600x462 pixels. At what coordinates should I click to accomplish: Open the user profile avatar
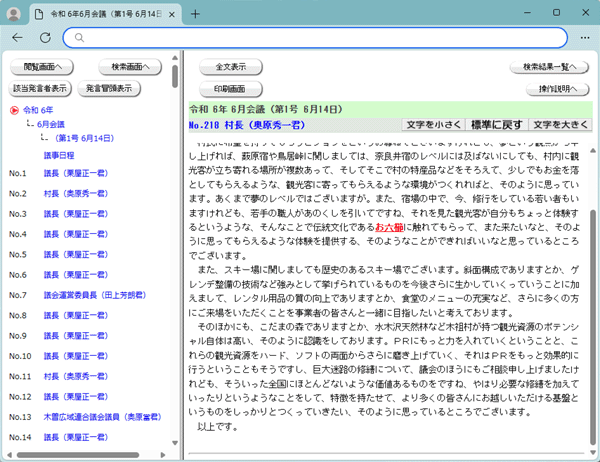click(14, 14)
